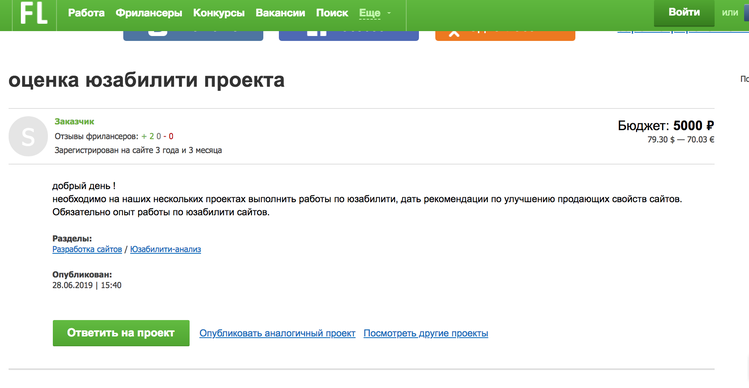Click the budget amount 5000 ₽
The height and width of the screenshot is (388, 749).
tap(694, 126)
